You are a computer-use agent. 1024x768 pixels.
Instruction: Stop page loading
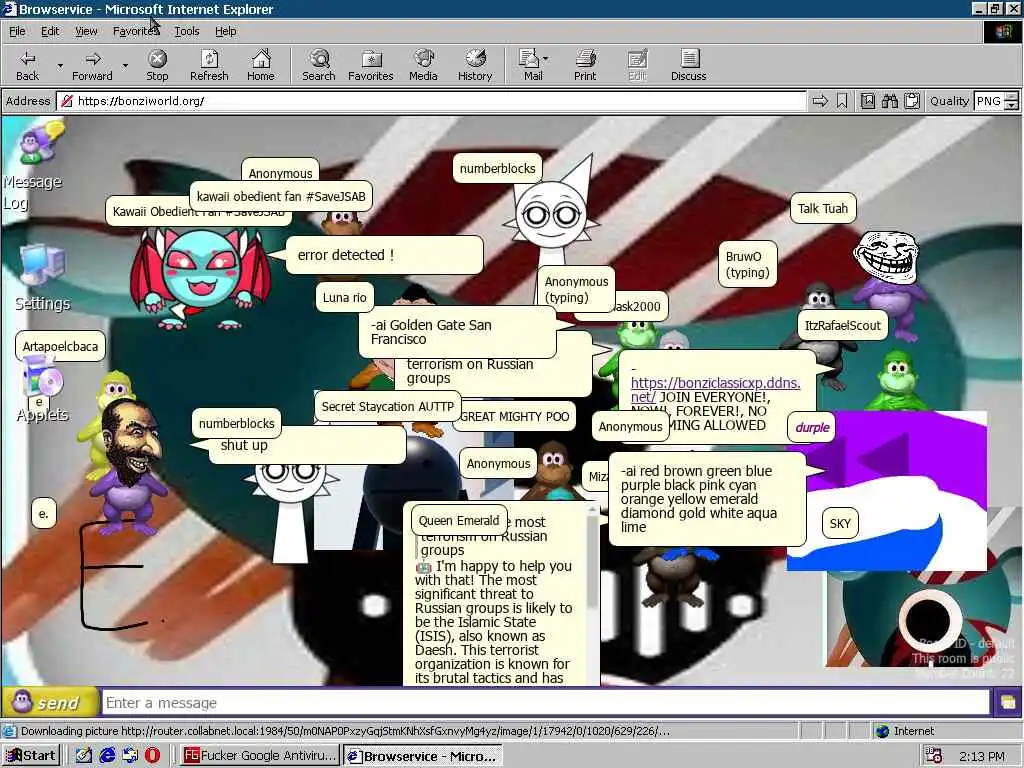click(x=157, y=65)
